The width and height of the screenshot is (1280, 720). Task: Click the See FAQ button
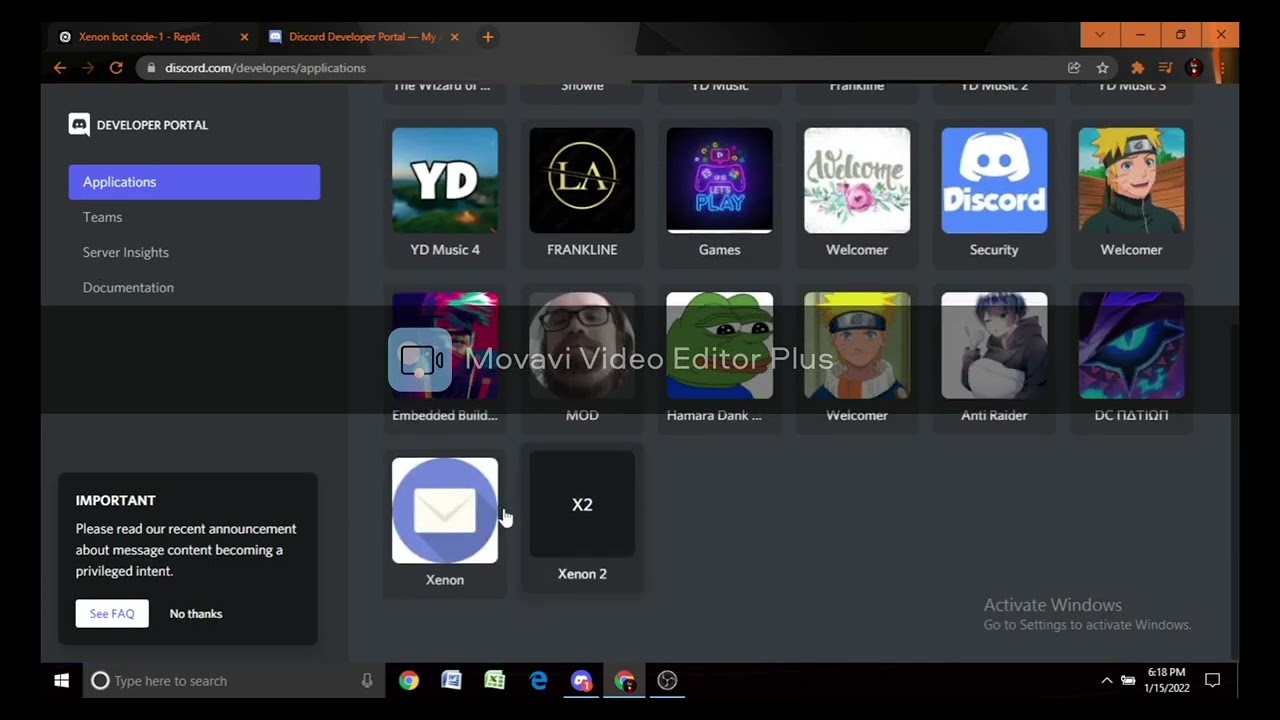tap(112, 614)
